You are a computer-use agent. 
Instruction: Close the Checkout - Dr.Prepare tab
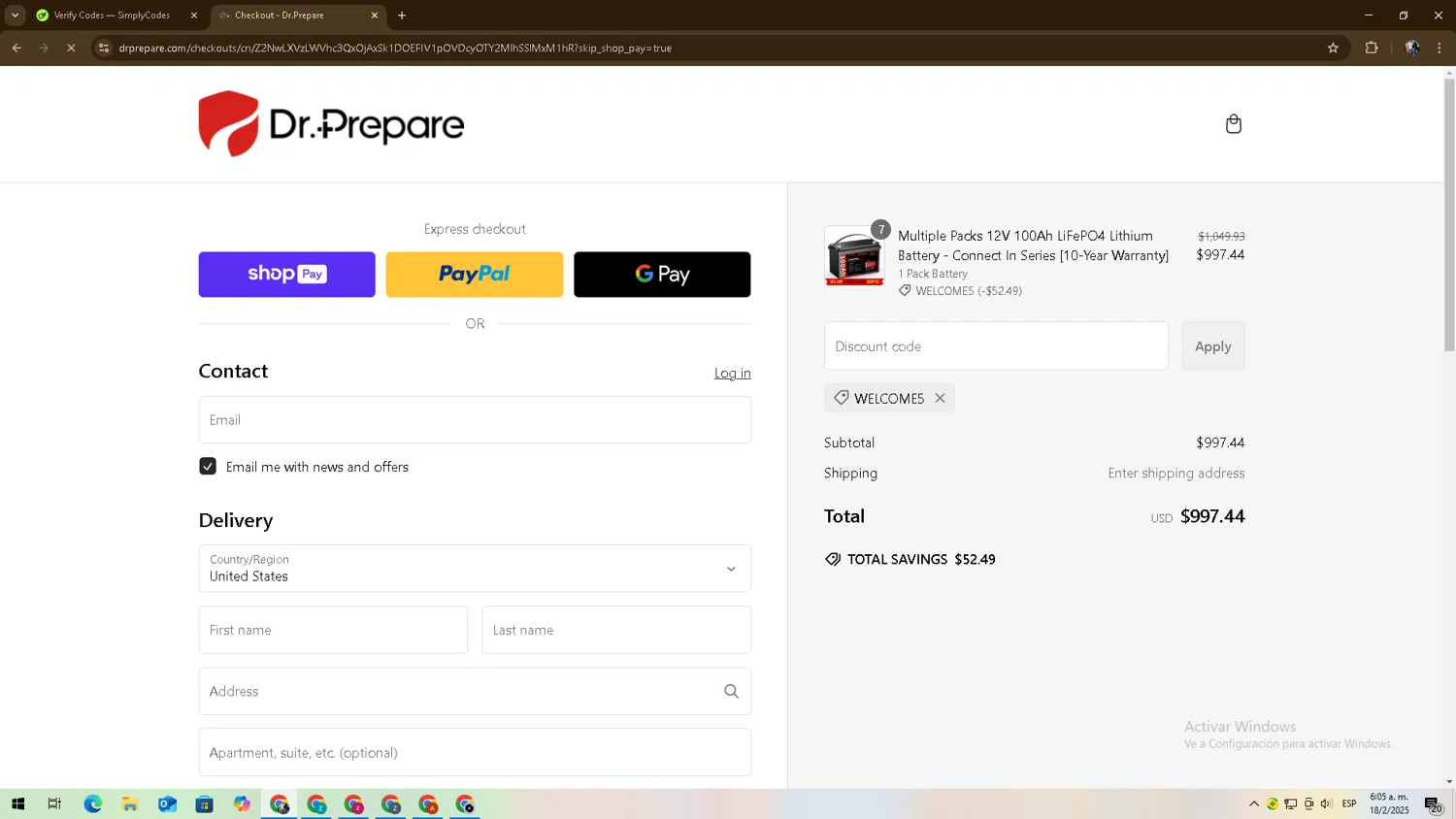[375, 16]
